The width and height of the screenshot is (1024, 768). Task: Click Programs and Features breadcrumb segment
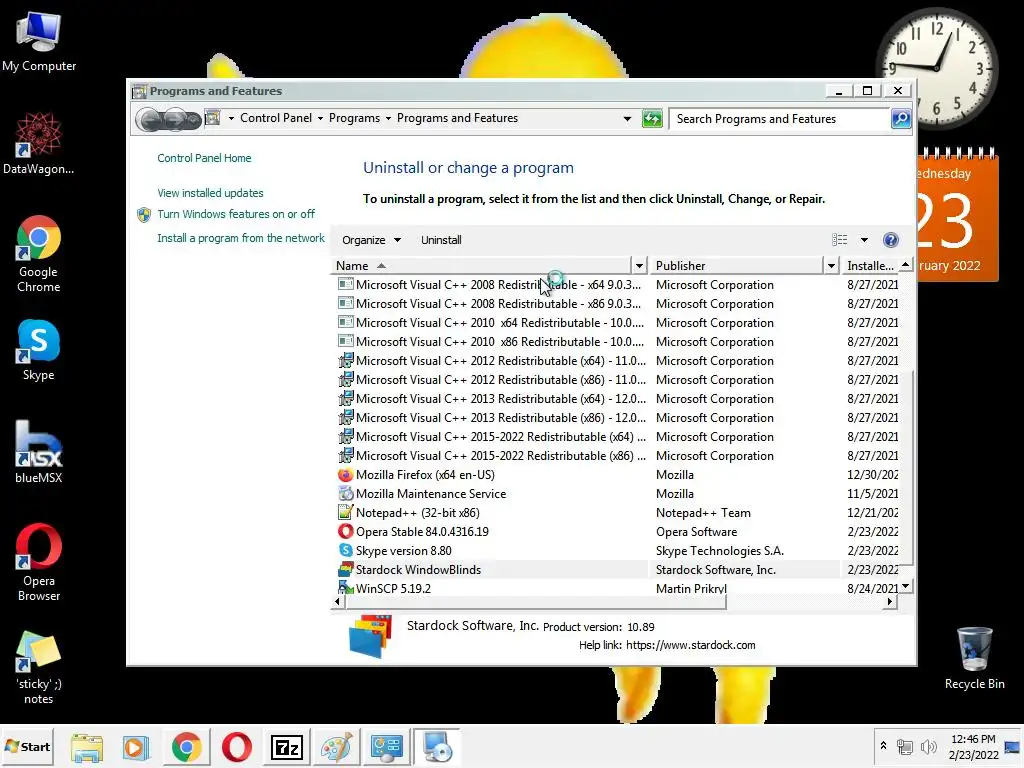click(x=457, y=118)
